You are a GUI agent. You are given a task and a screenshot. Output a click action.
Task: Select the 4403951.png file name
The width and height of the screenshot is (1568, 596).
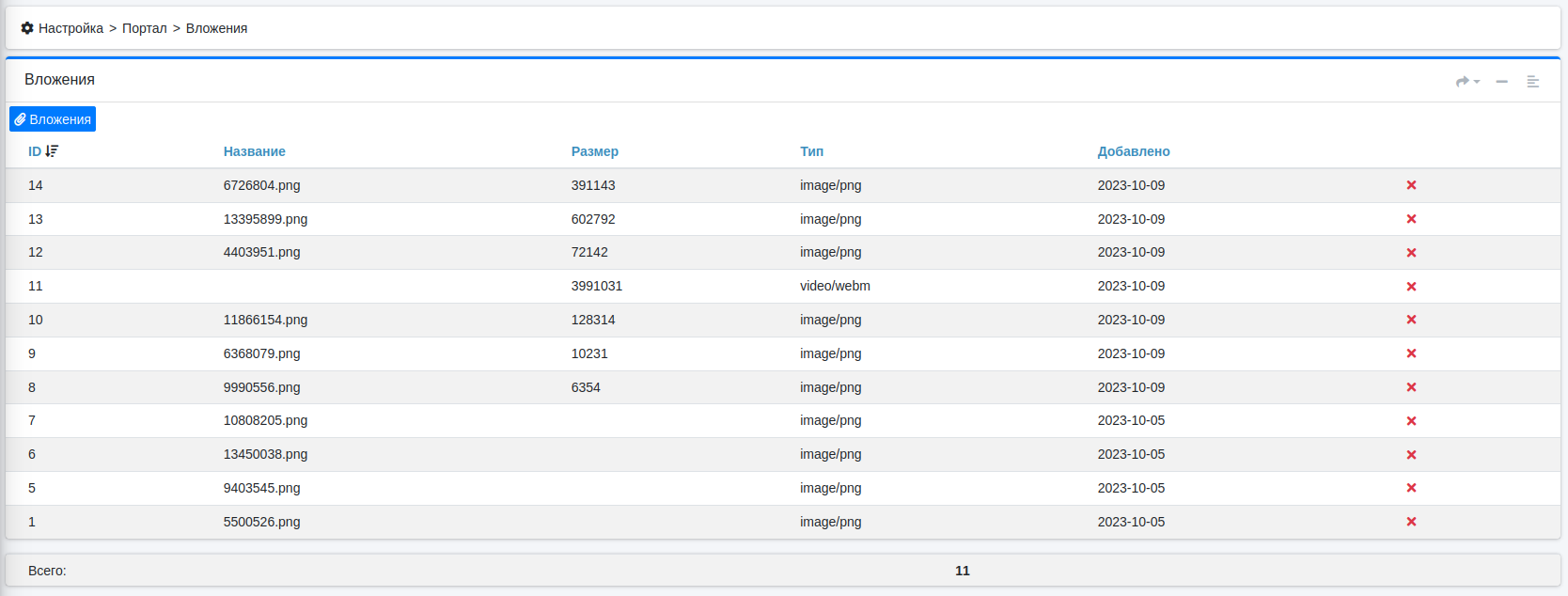[x=261, y=252]
